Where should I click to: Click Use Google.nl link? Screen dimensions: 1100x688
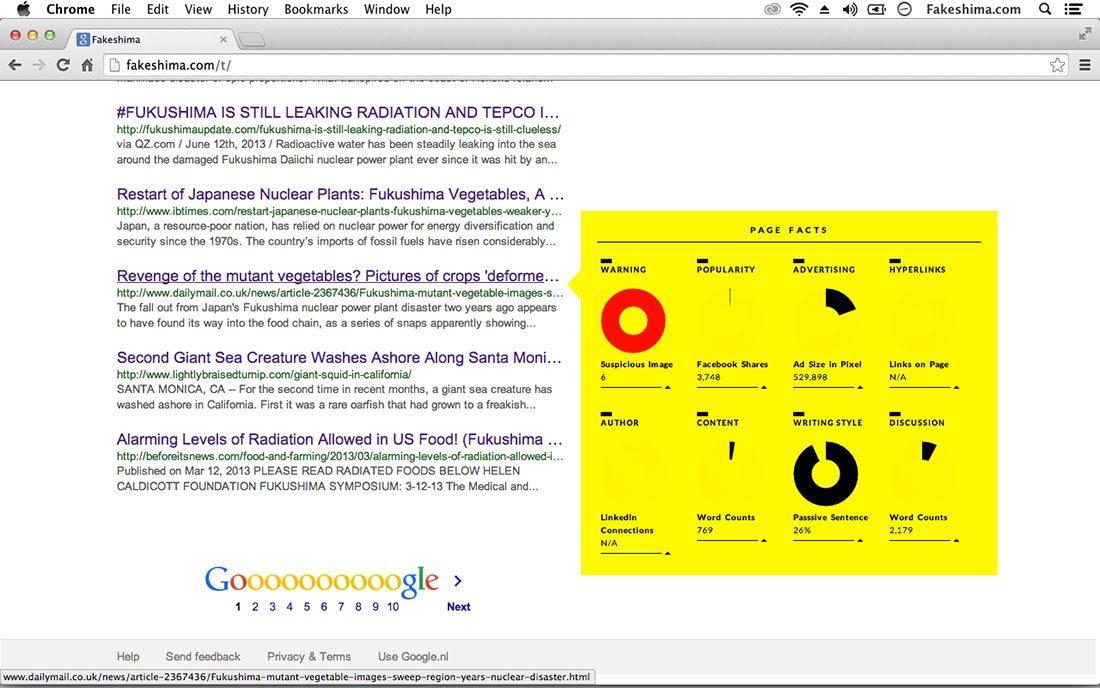tap(413, 656)
